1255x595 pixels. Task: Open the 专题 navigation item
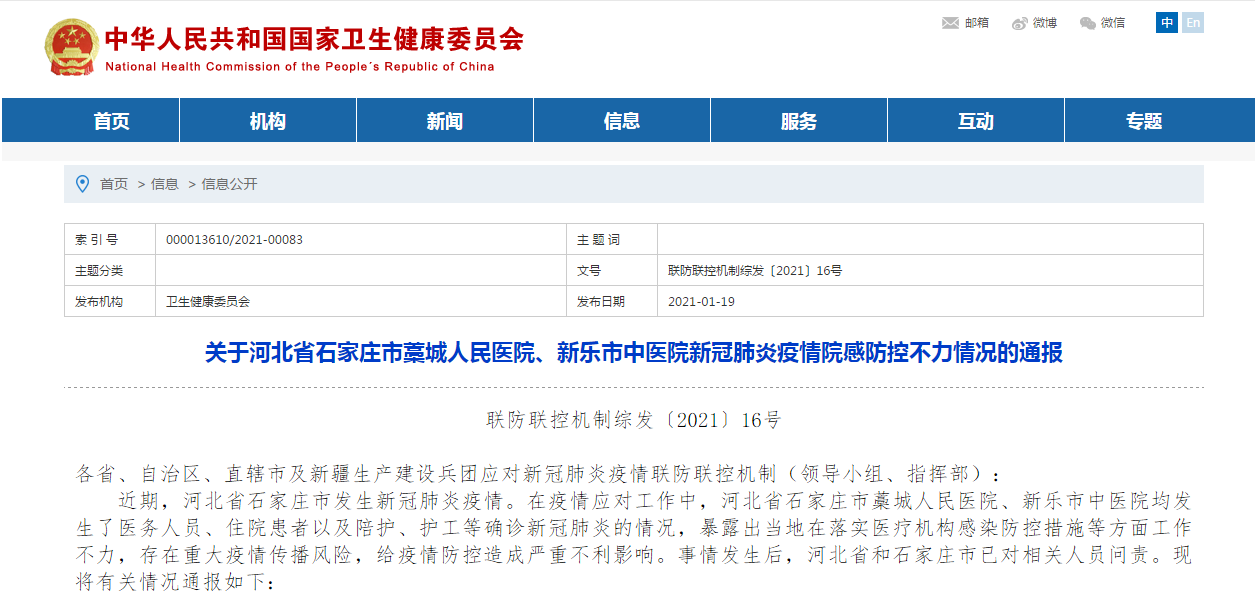[1144, 121]
